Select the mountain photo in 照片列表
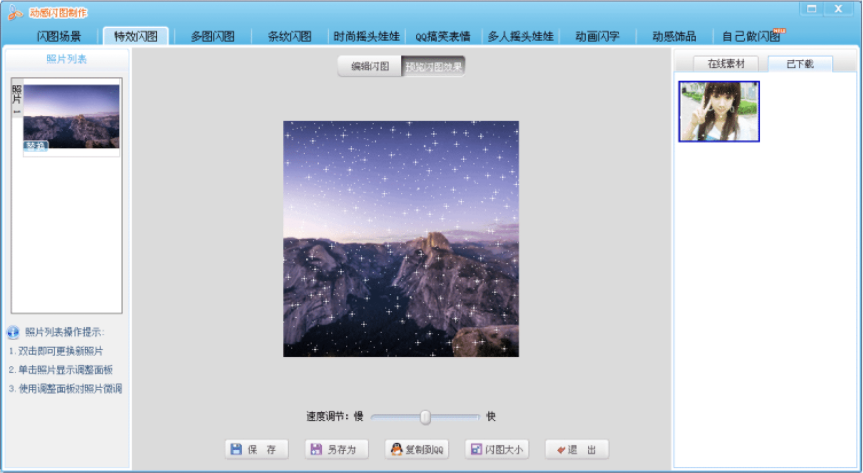The height and width of the screenshot is (473, 863). pyautogui.click(x=71, y=116)
